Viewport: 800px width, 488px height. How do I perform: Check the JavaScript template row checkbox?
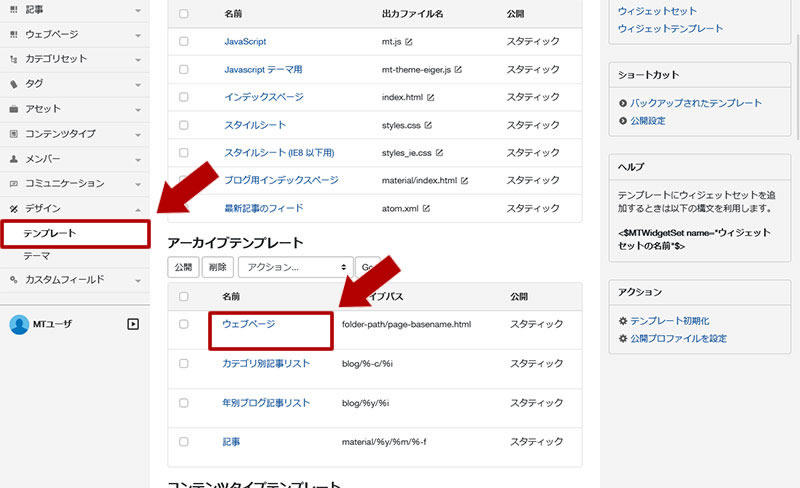[x=184, y=41]
